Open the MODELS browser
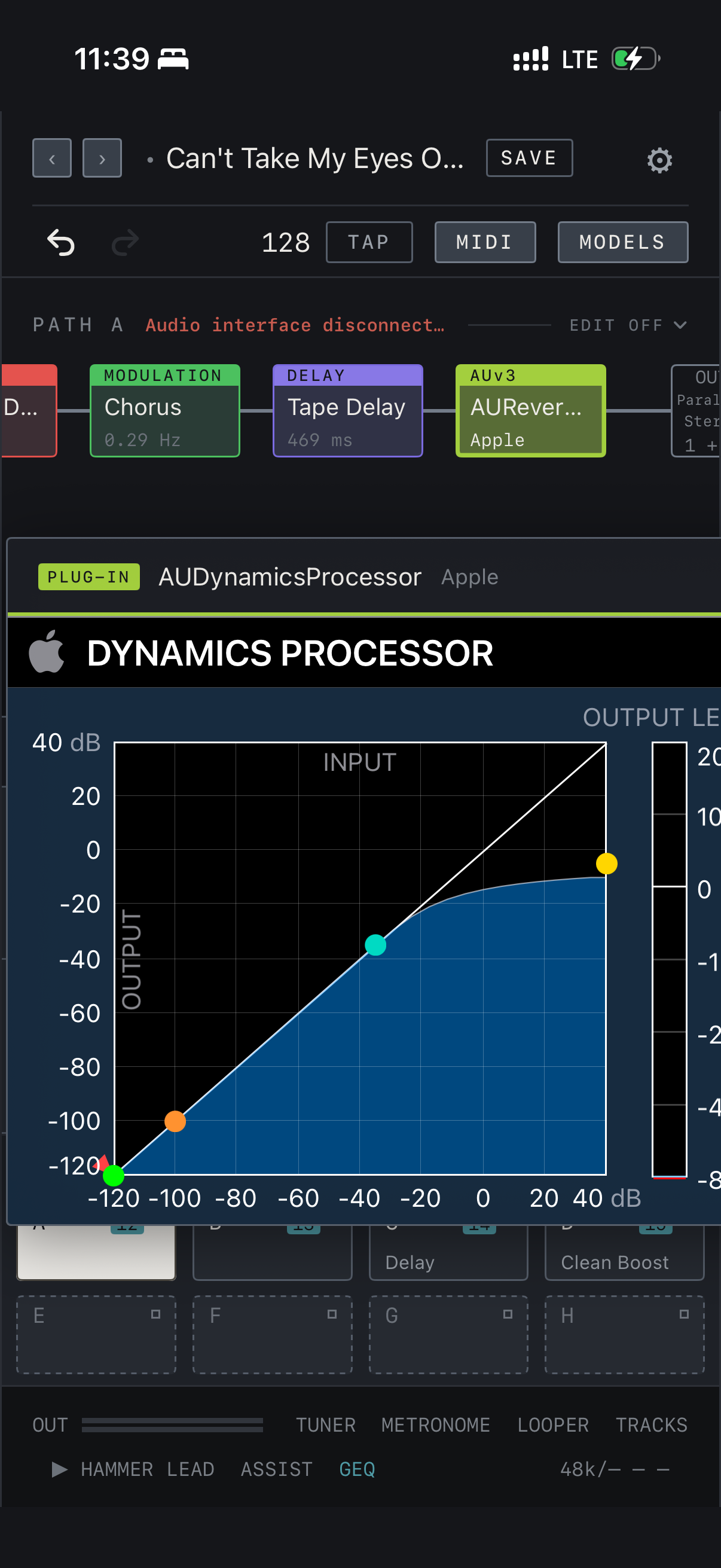Viewport: 721px width, 1568px height. point(622,242)
